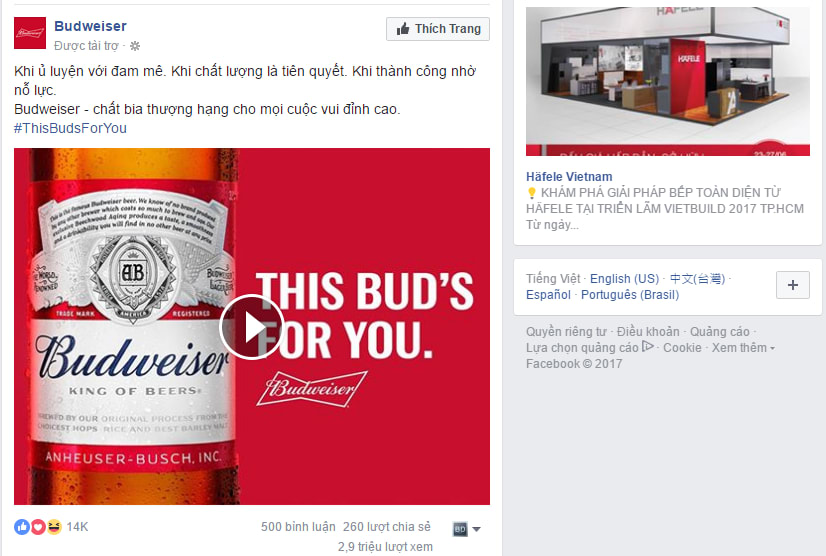Click the Budweiser page profile logo
The width and height of the screenshot is (826, 556).
[30, 33]
